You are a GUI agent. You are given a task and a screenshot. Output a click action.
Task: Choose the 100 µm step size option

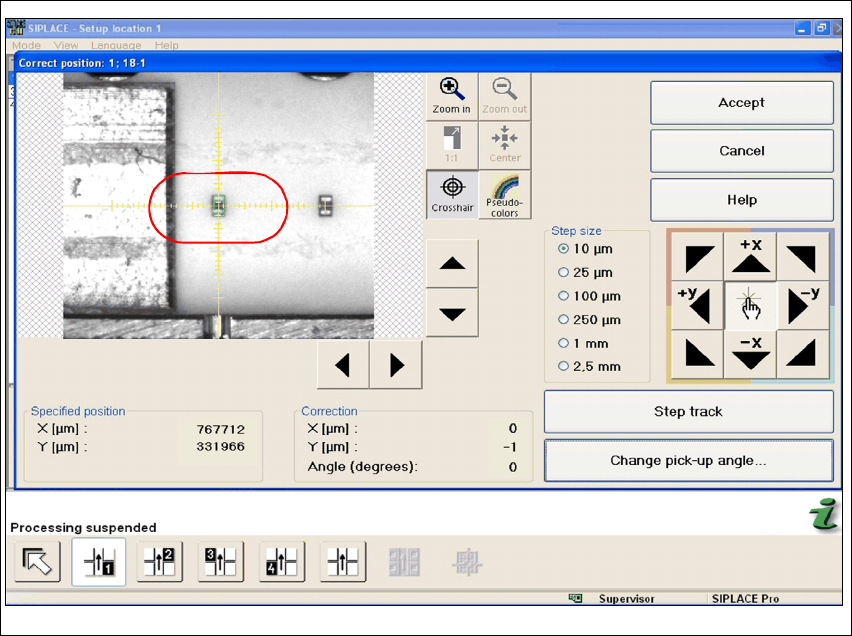564,296
